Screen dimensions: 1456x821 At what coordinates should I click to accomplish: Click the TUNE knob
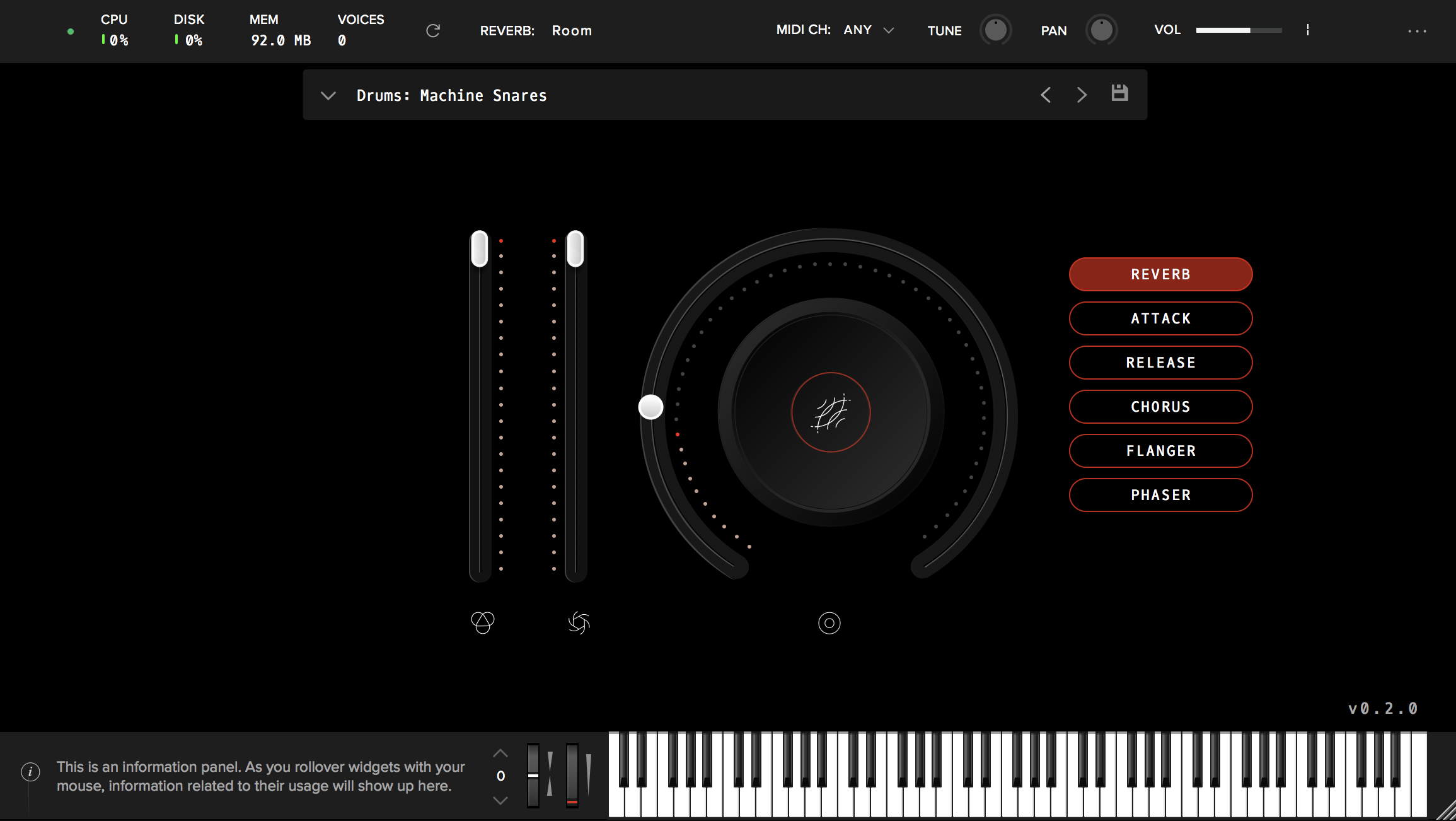995,30
